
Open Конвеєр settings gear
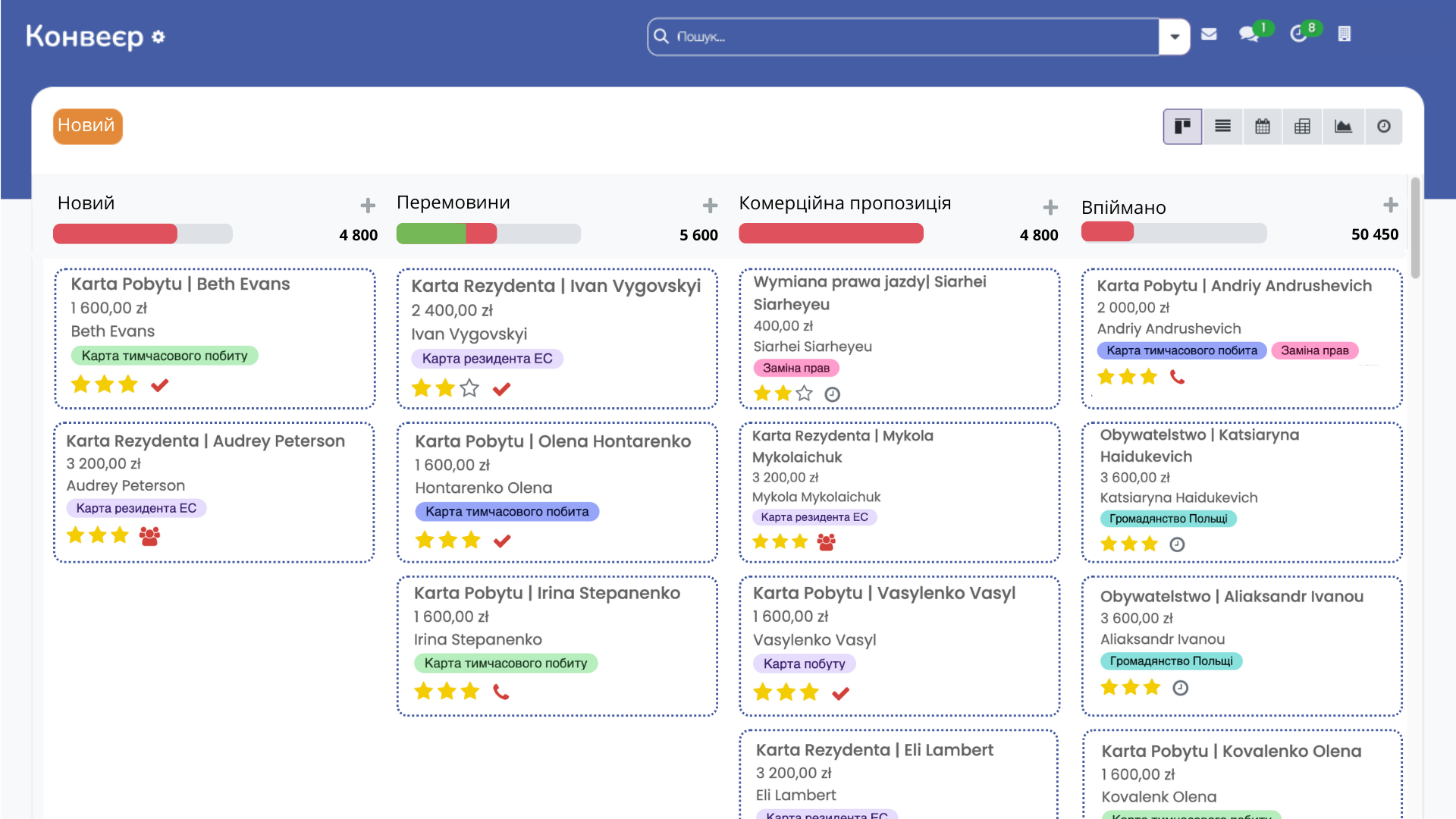(158, 37)
